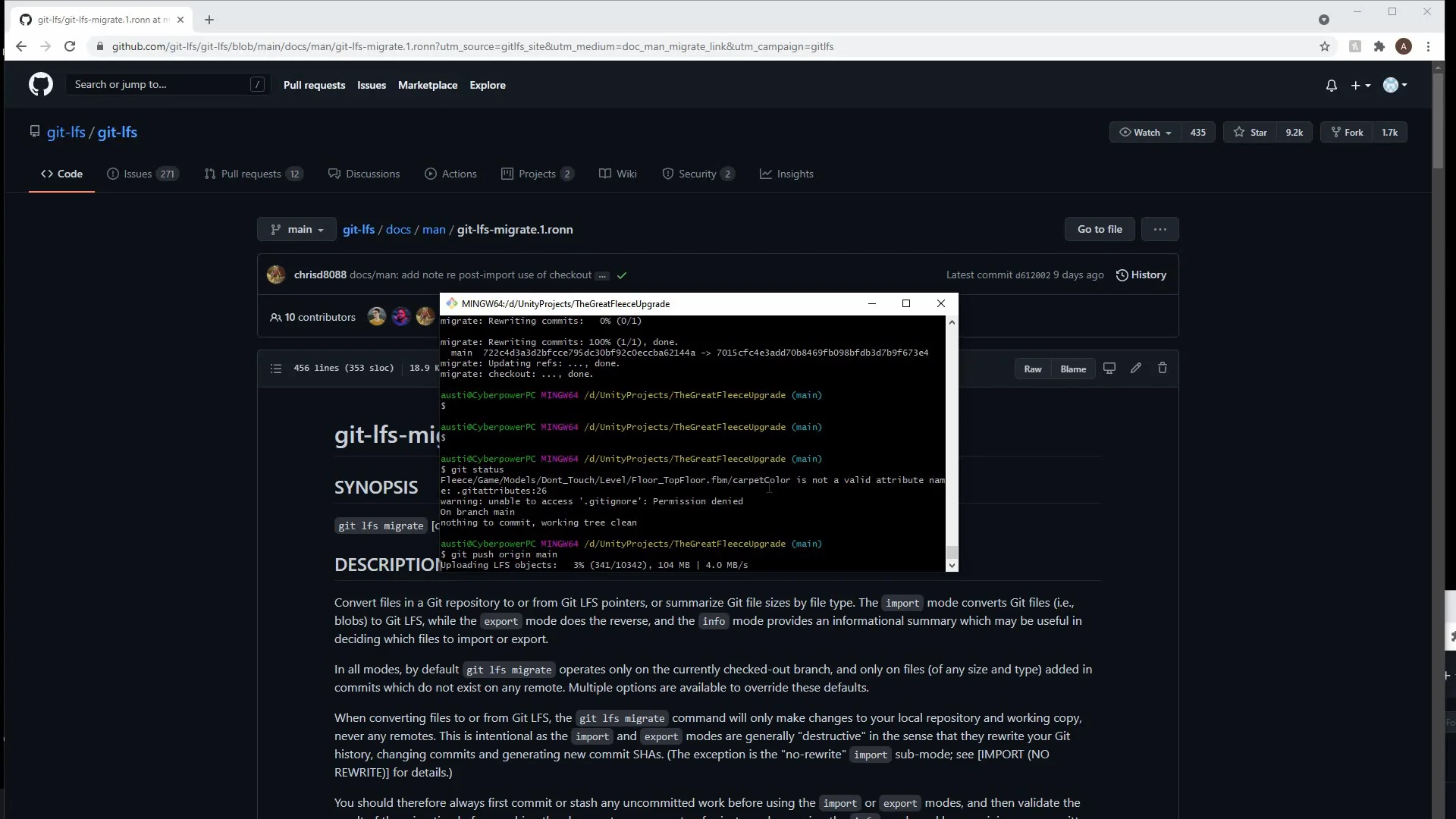Viewport: 1456px width, 819px height.
Task: Edit the file with pencil icon
Action: coord(1136,368)
